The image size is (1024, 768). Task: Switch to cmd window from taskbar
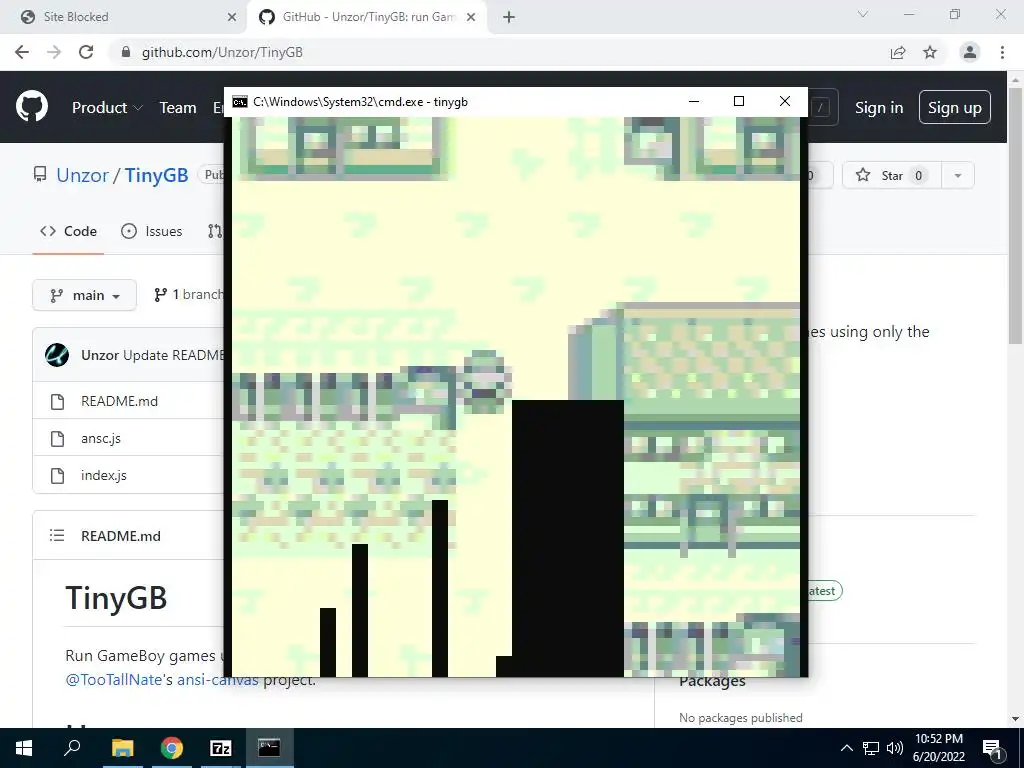[x=270, y=748]
